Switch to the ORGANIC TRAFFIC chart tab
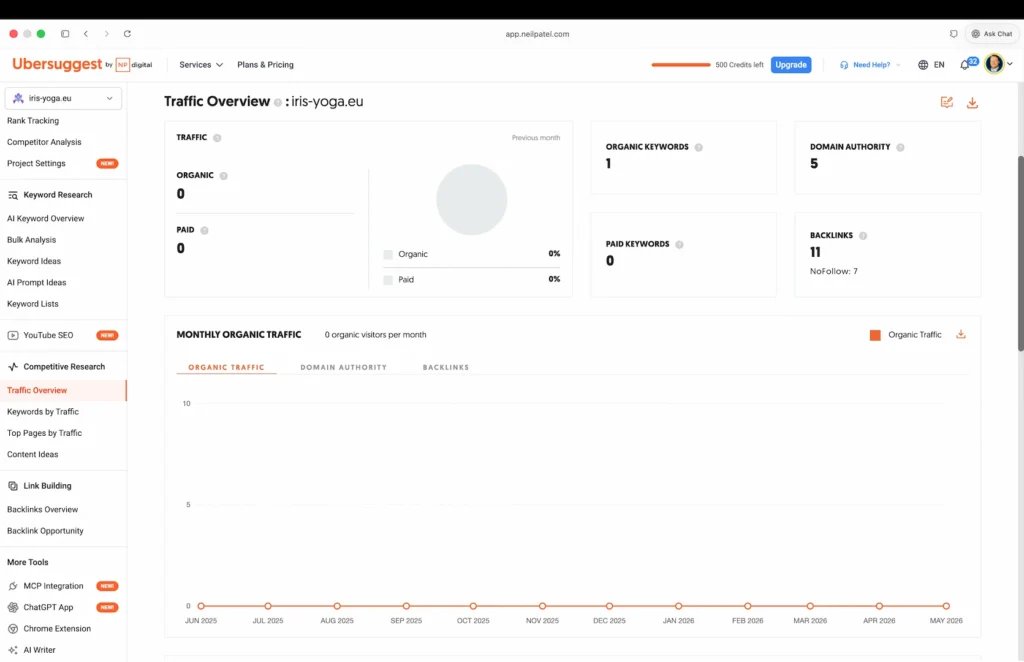The image size is (1024, 662). 226,367
